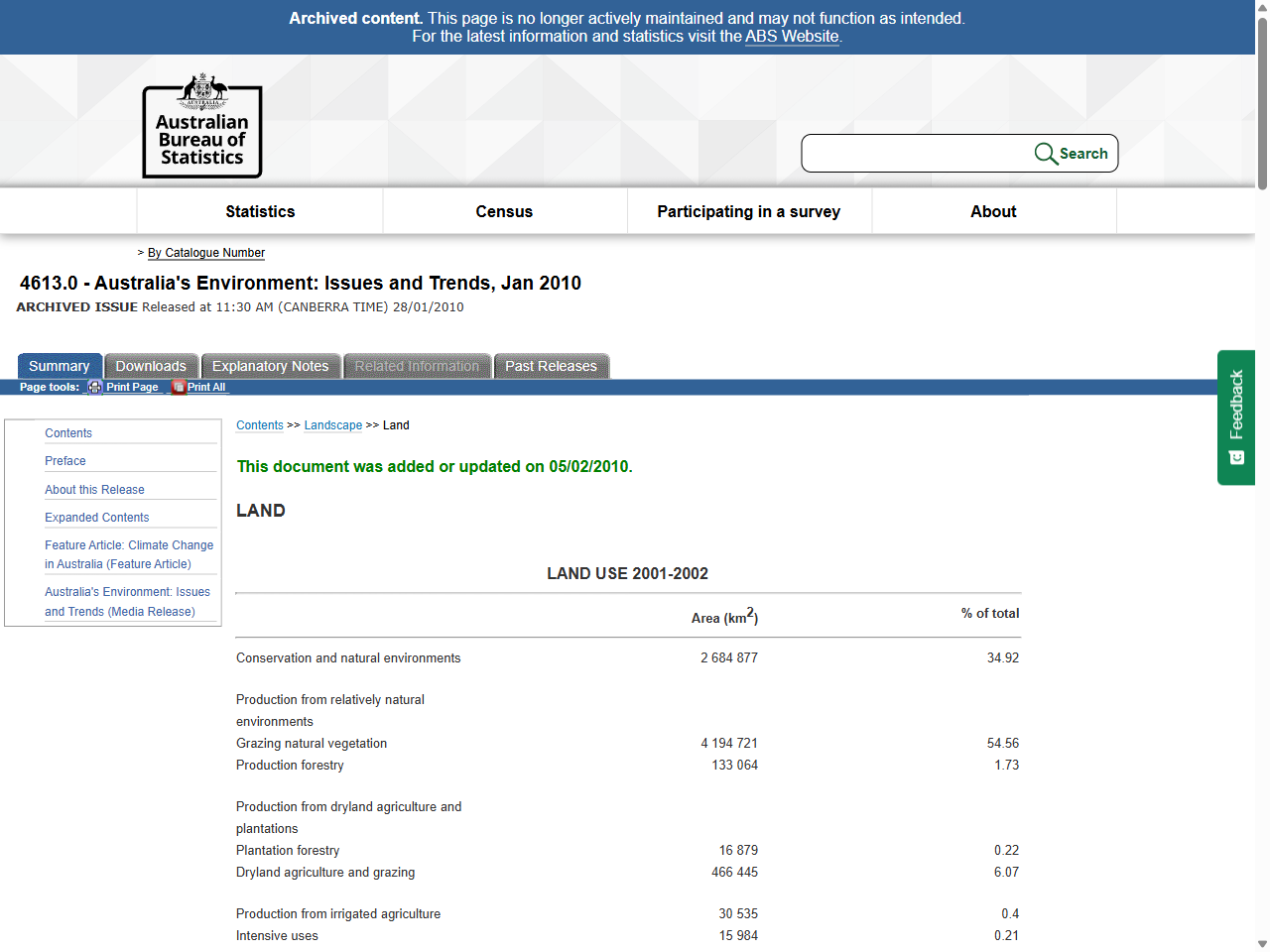The width and height of the screenshot is (1270, 952).
Task: Click the Area (km2) column header
Action: pos(724,616)
